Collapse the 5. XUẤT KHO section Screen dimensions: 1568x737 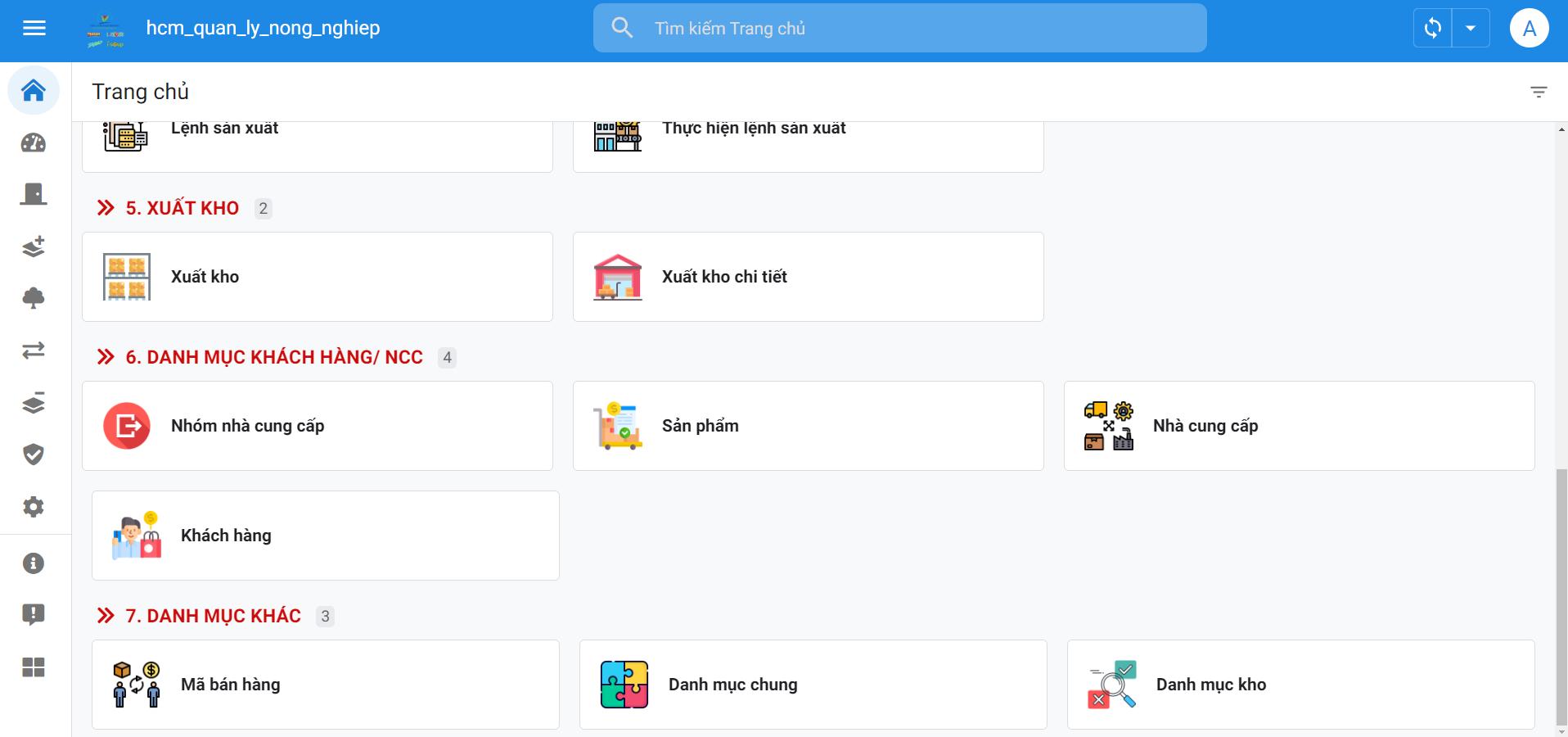pyautogui.click(x=106, y=208)
